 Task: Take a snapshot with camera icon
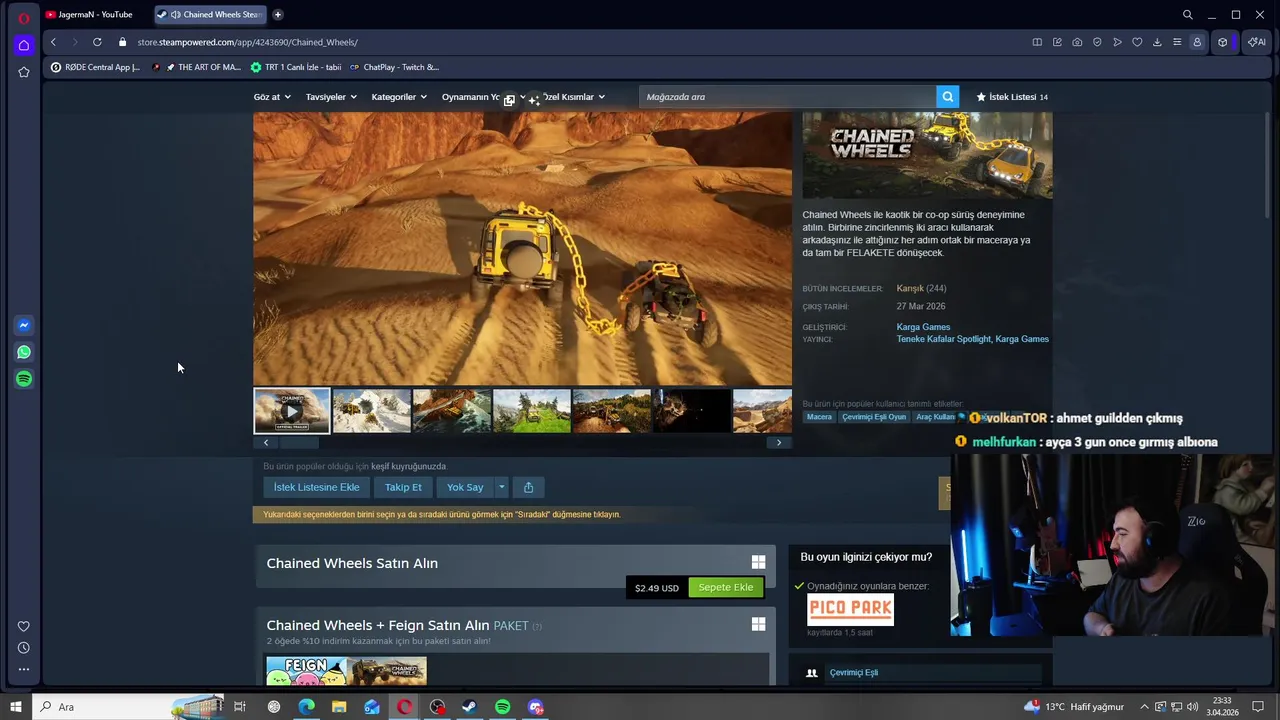(1077, 42)
